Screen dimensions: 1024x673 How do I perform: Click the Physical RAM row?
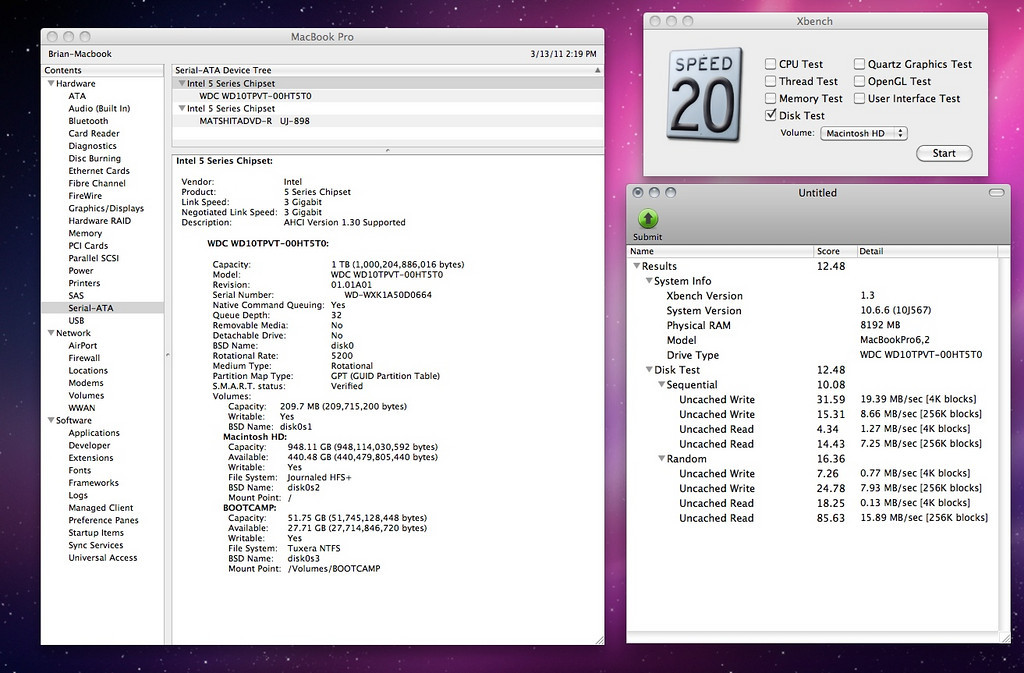[812, 325]
